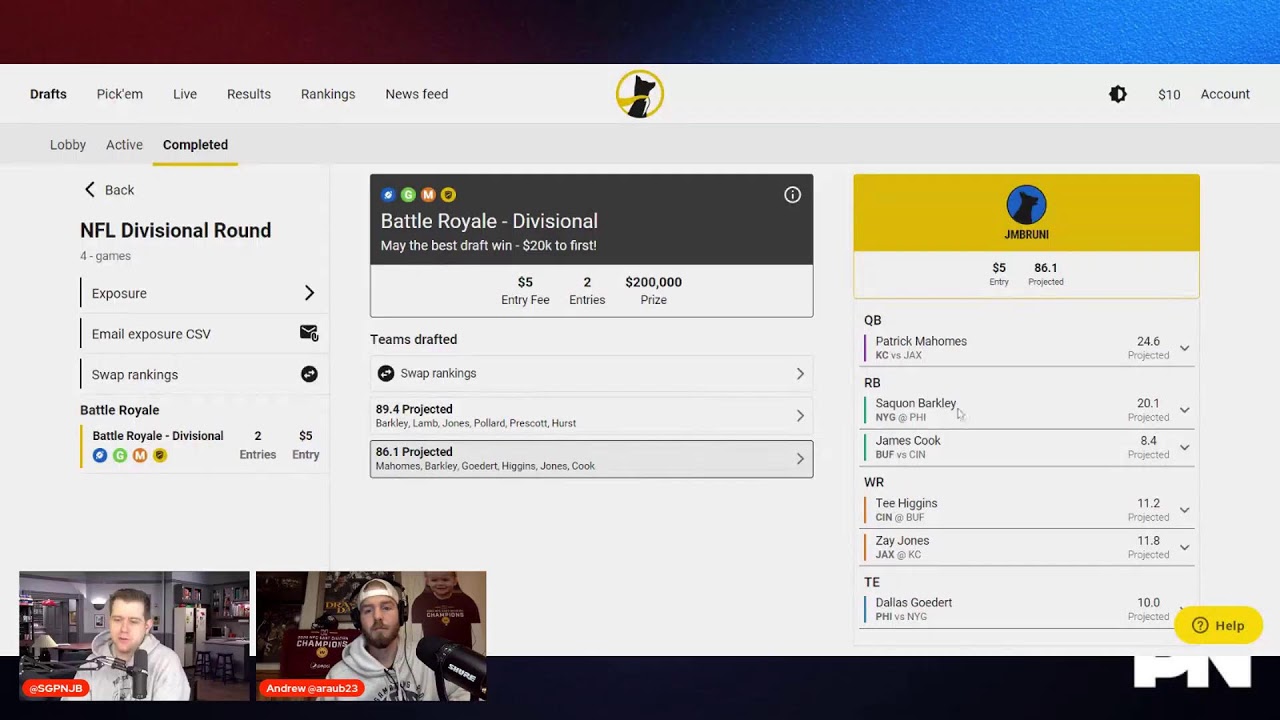Click the Email exposure CSV envelope icon
The image size is (1280, 720).
[309, 333]
